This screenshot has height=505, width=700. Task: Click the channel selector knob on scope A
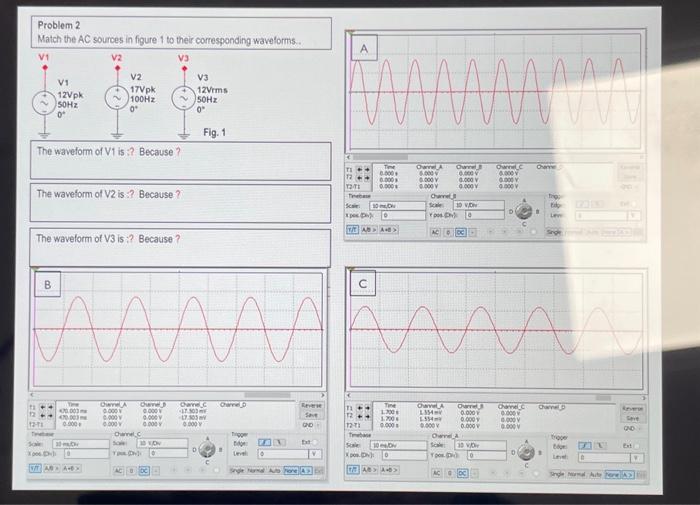[524, 211]
